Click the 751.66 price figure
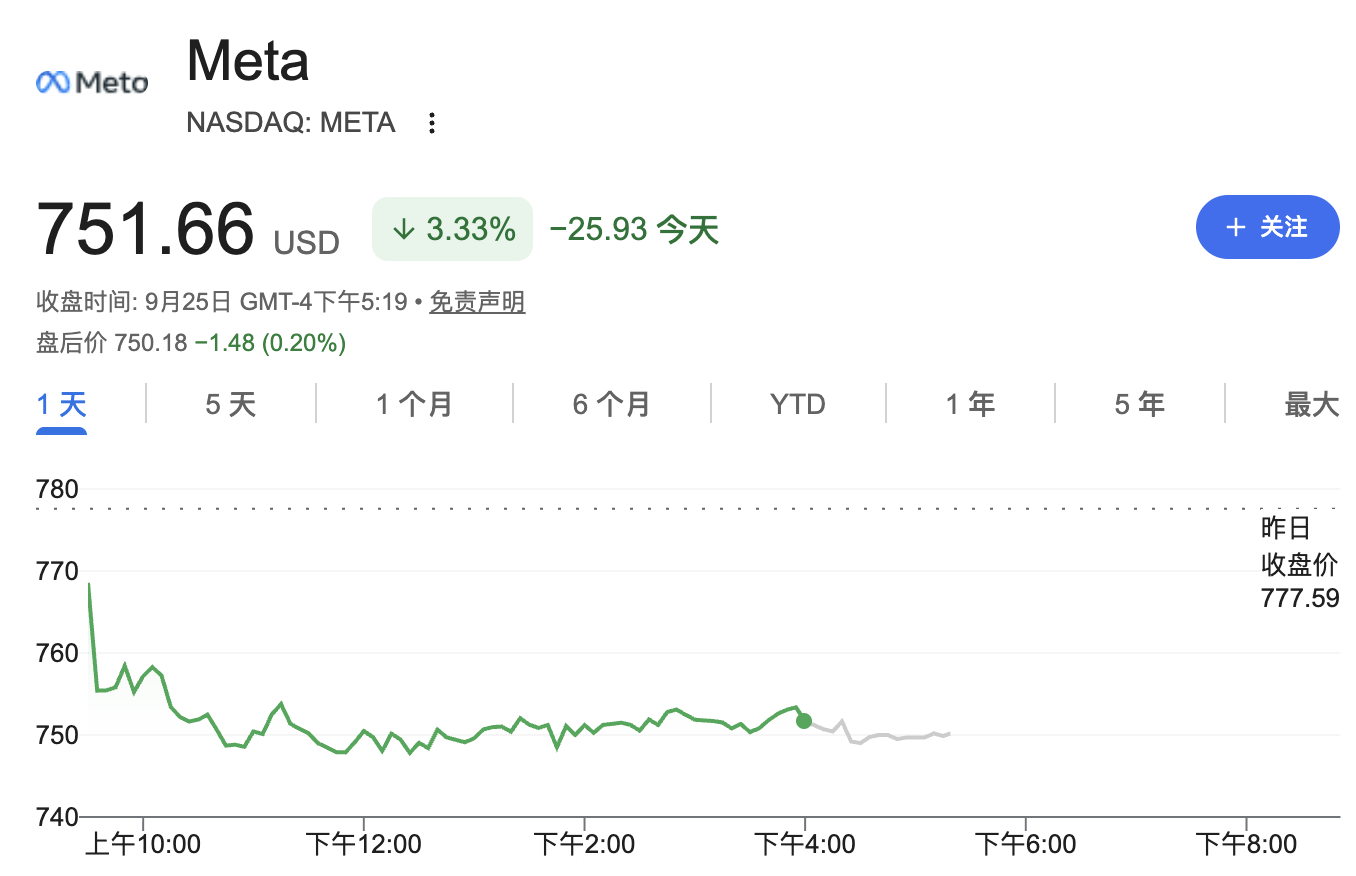This screenshot has height=876, width=1356. point(145,229)
